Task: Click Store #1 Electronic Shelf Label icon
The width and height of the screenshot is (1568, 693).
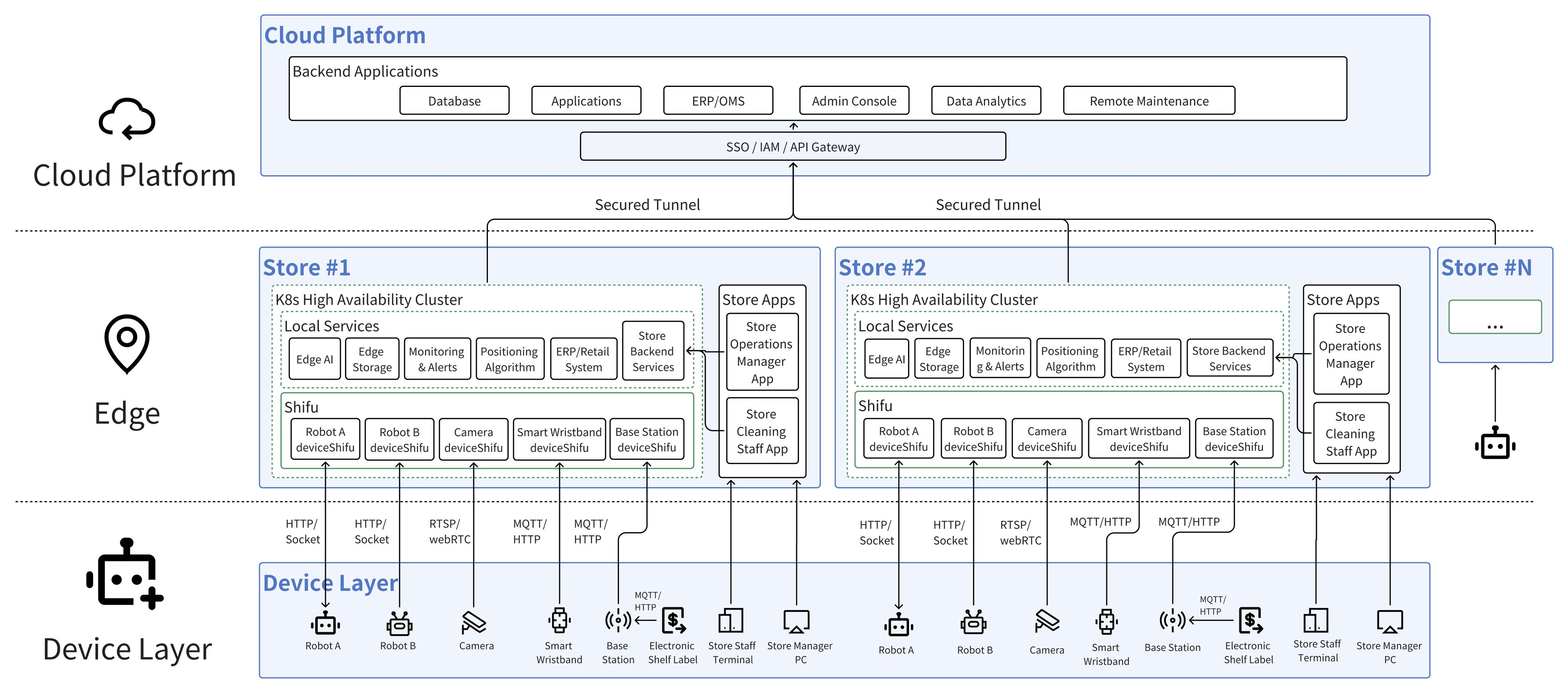Action: (x=674, y=621)
